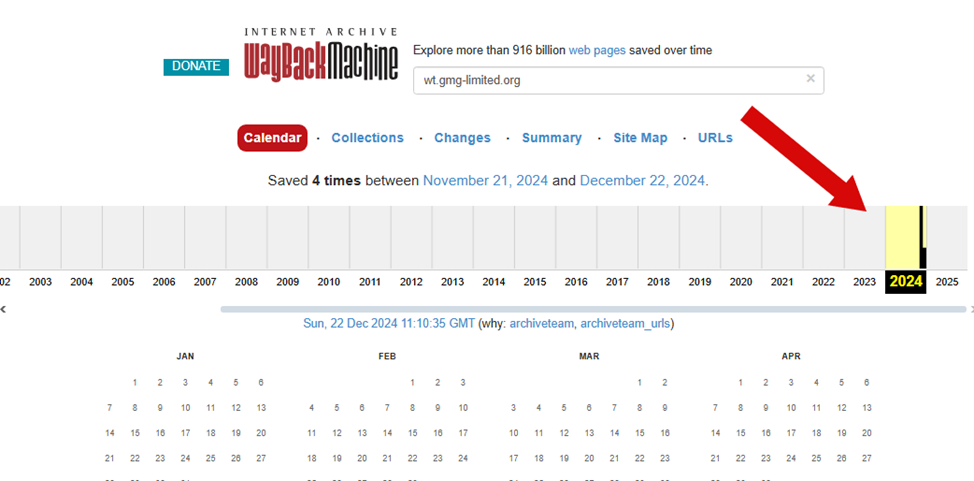Click the URL search input field
974x481 pixels.
click(618, 80)
